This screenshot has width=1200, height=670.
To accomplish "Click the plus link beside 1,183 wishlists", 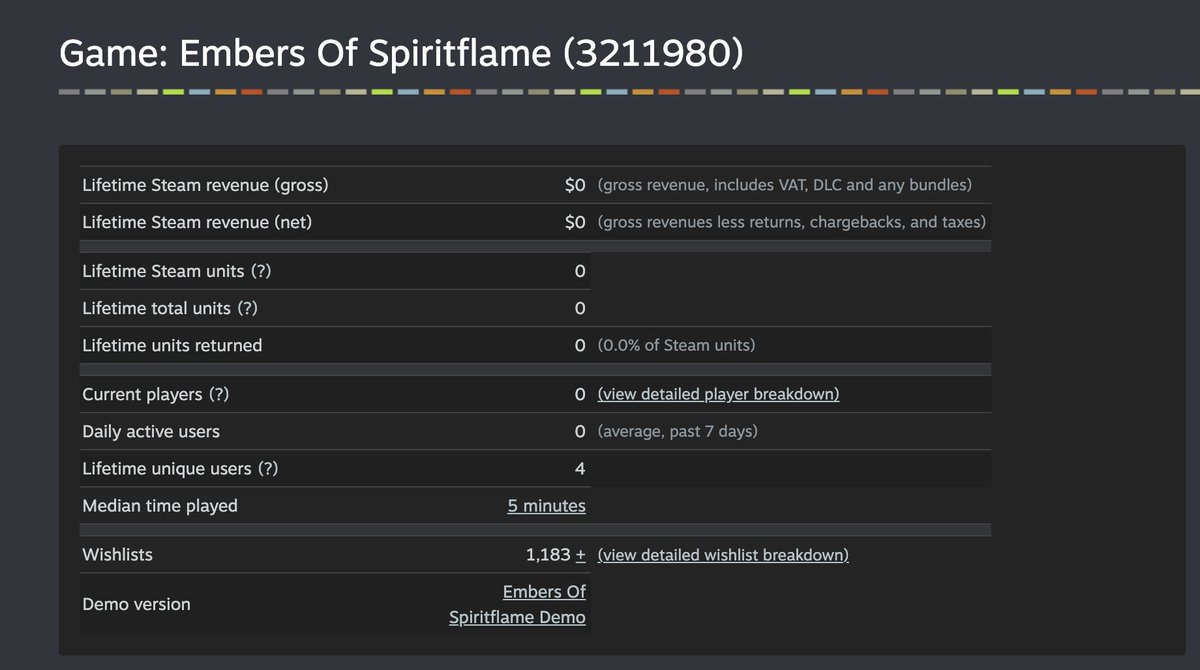I will click(x=580, y=554).
